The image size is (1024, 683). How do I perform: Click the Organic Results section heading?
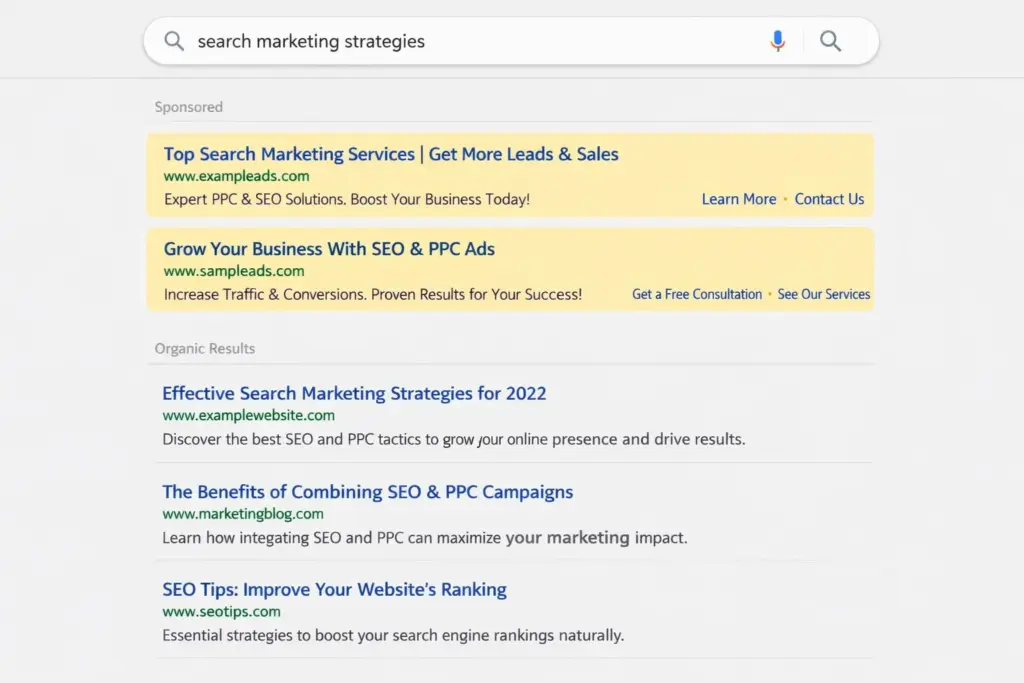tap(204, 348)
